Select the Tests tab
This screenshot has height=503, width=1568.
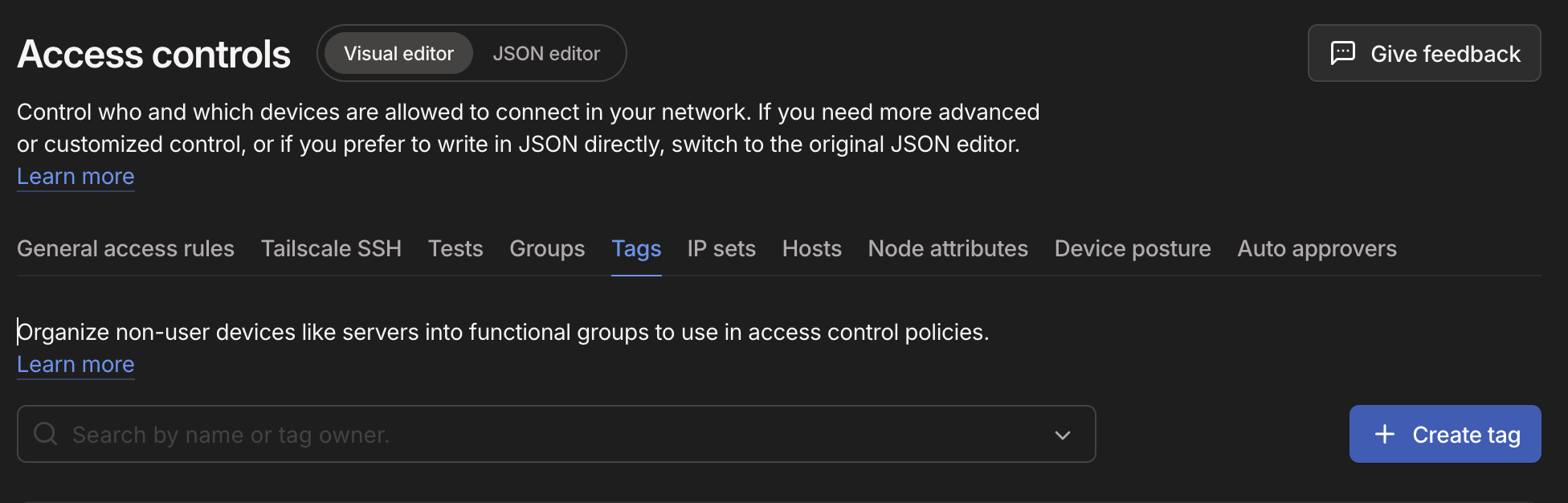click(x=455, y=249)
